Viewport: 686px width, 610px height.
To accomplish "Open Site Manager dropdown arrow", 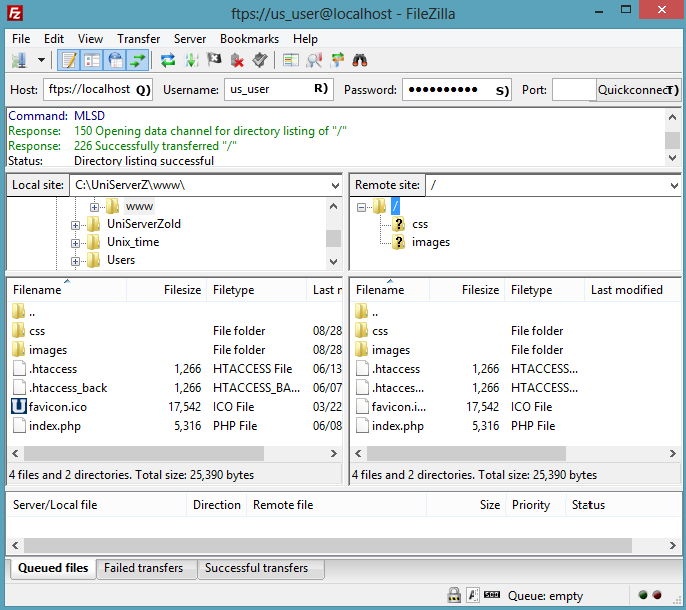I will pos(41,60).
